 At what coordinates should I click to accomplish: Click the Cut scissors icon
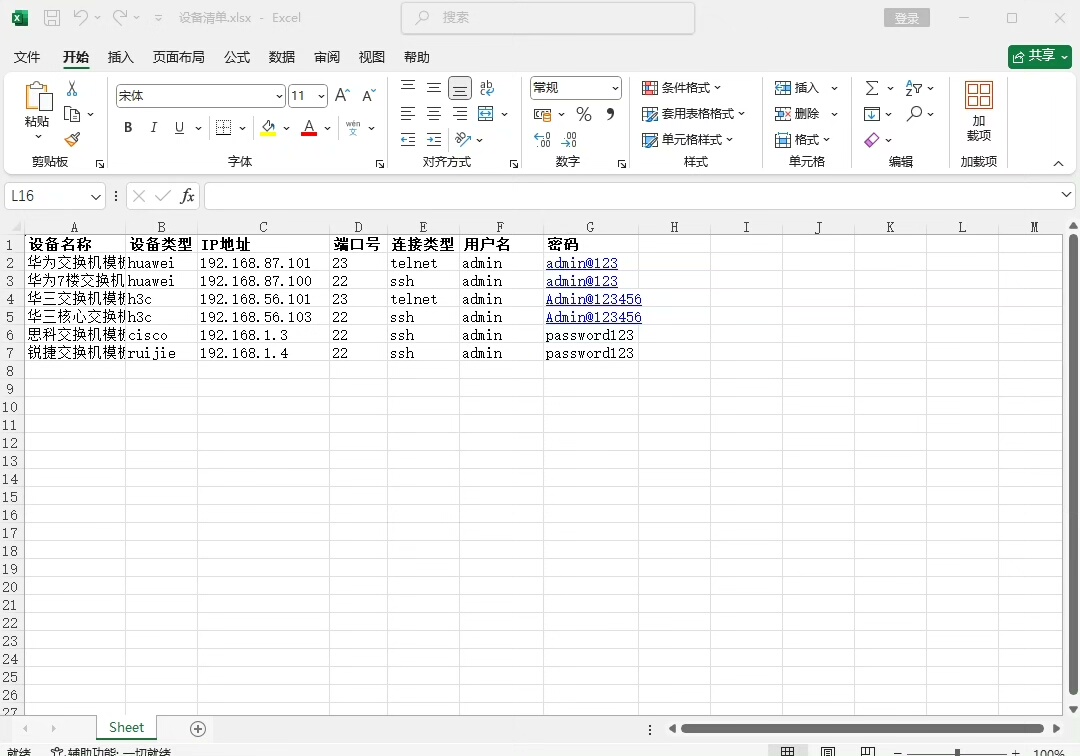click(x=72, y=89)
